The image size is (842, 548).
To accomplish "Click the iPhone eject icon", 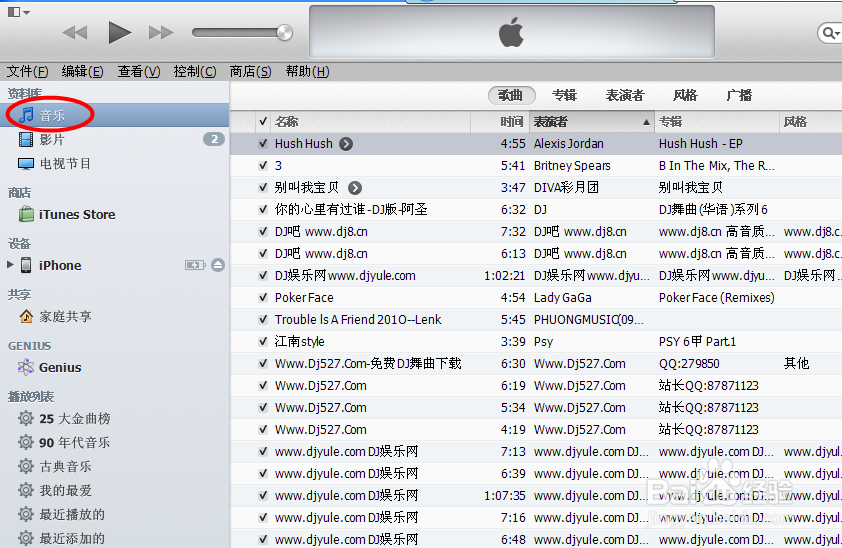I will tap(217, 265).
